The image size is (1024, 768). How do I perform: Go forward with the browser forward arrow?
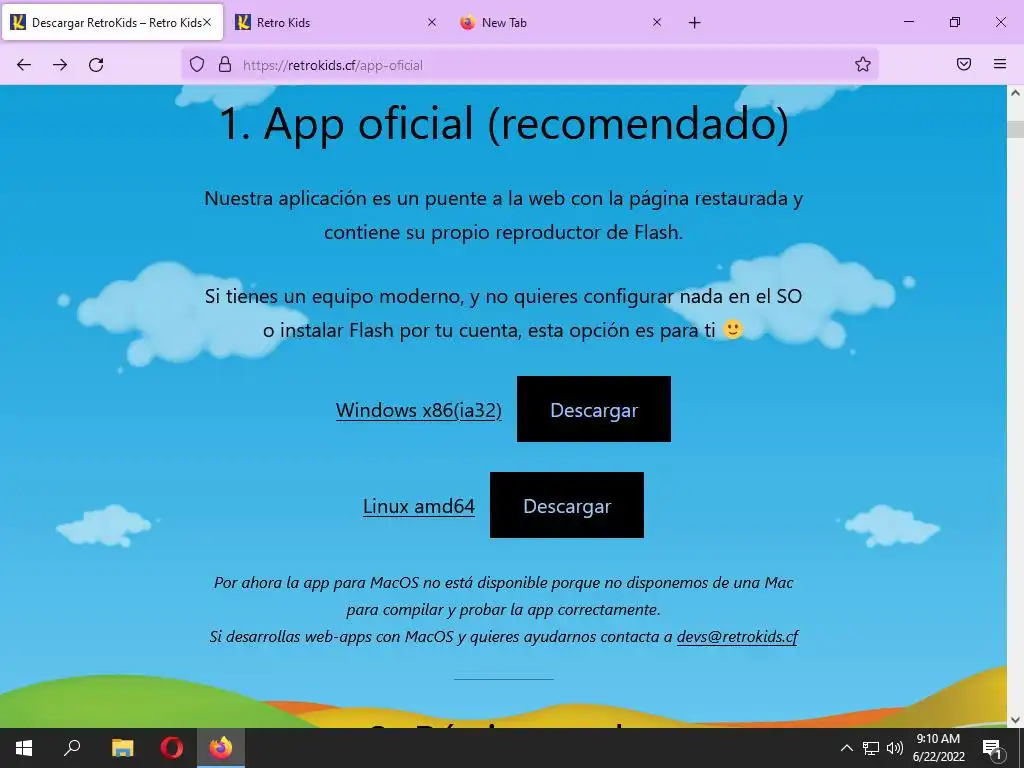click(60, 65)
